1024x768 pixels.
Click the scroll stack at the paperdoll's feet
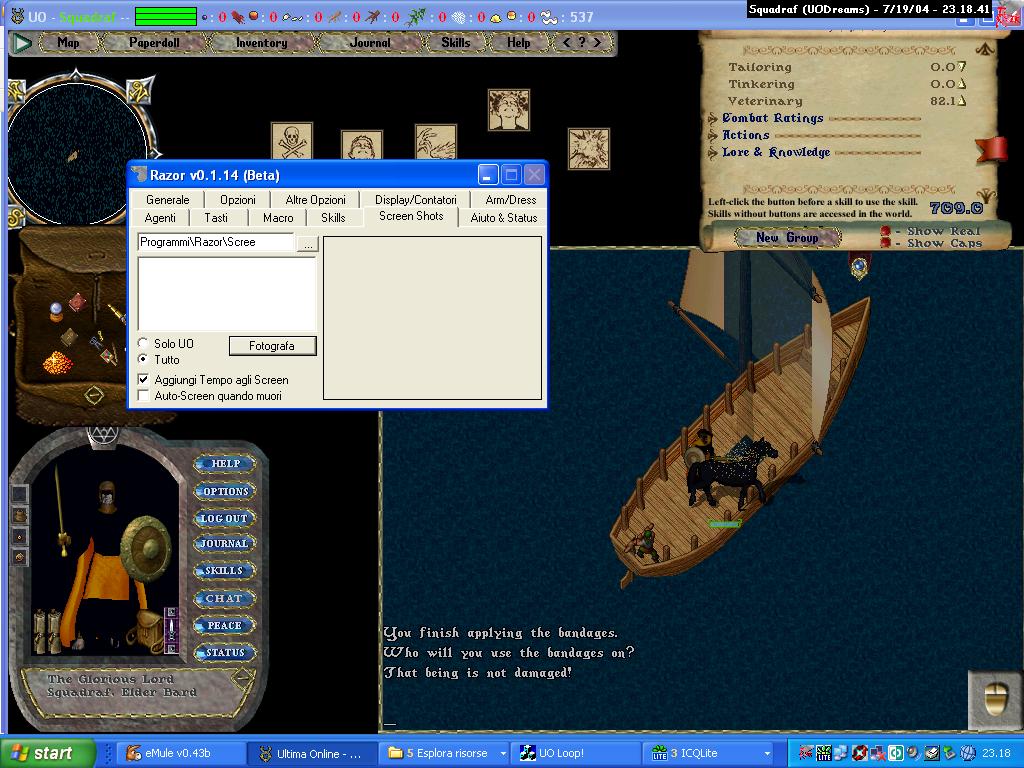pos(48,630)
